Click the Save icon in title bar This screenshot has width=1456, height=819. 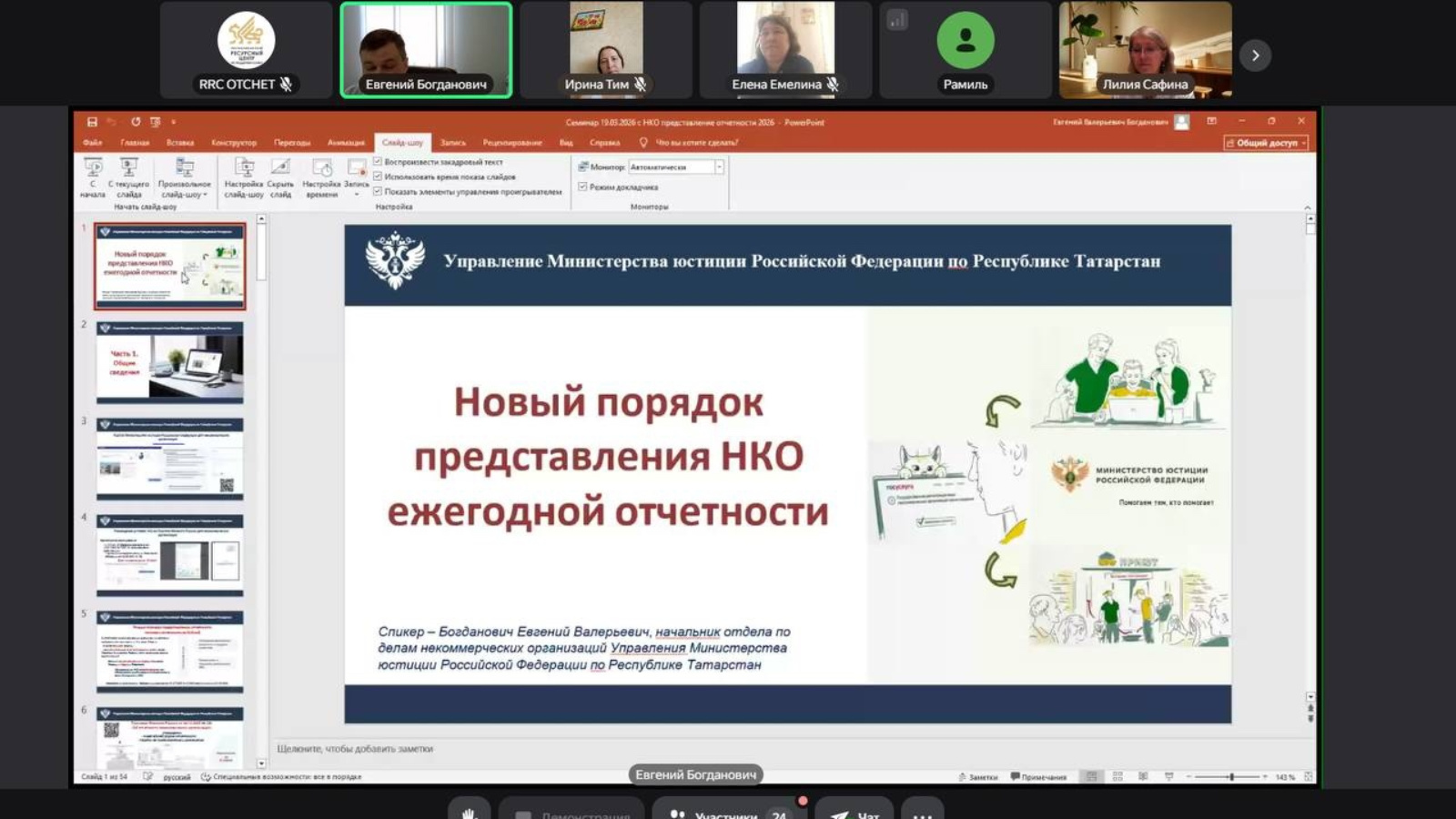coord(92,122)
